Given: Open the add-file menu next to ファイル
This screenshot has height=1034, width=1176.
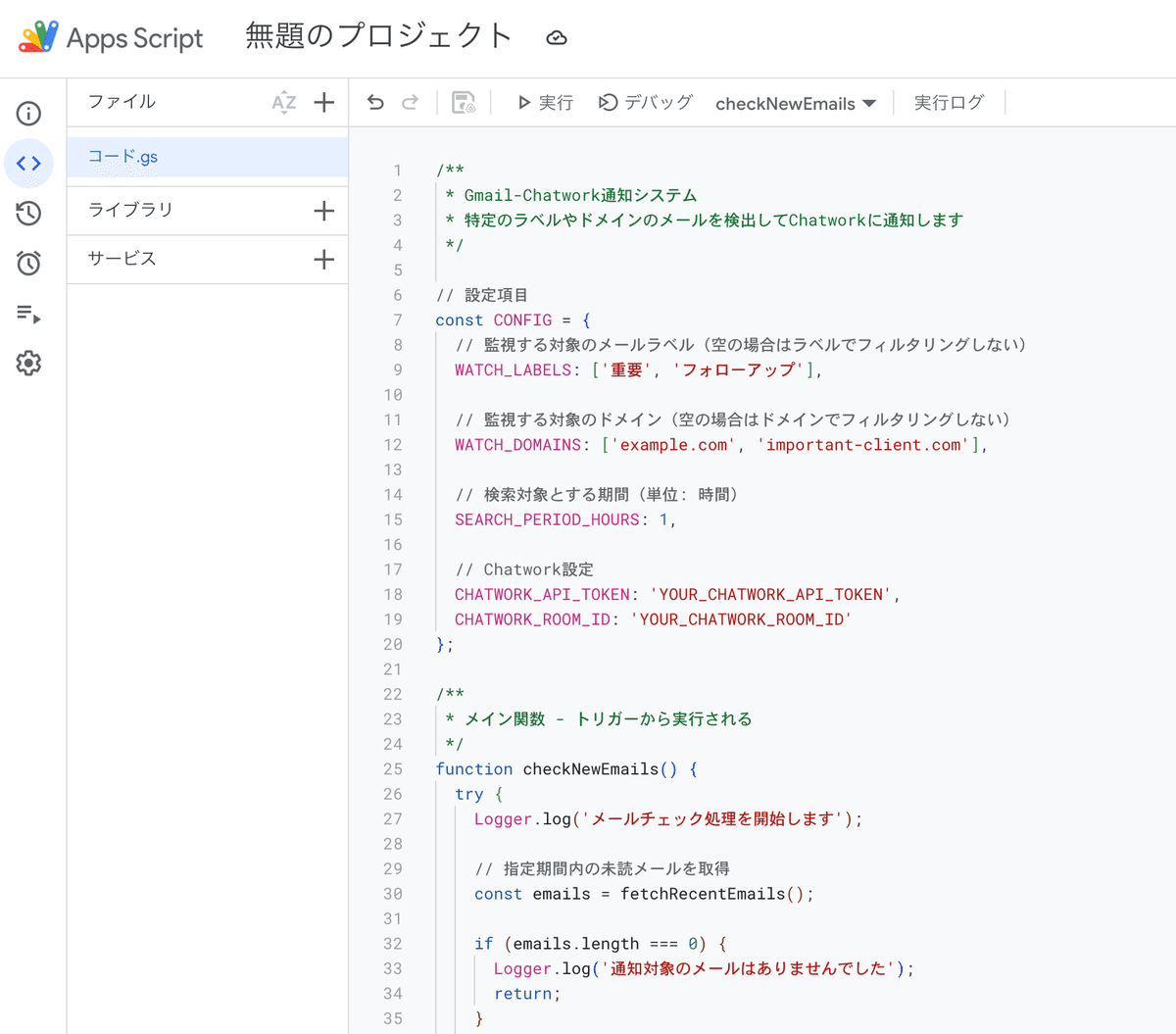Looking at the screenshot, I should [x=326, y=102].
